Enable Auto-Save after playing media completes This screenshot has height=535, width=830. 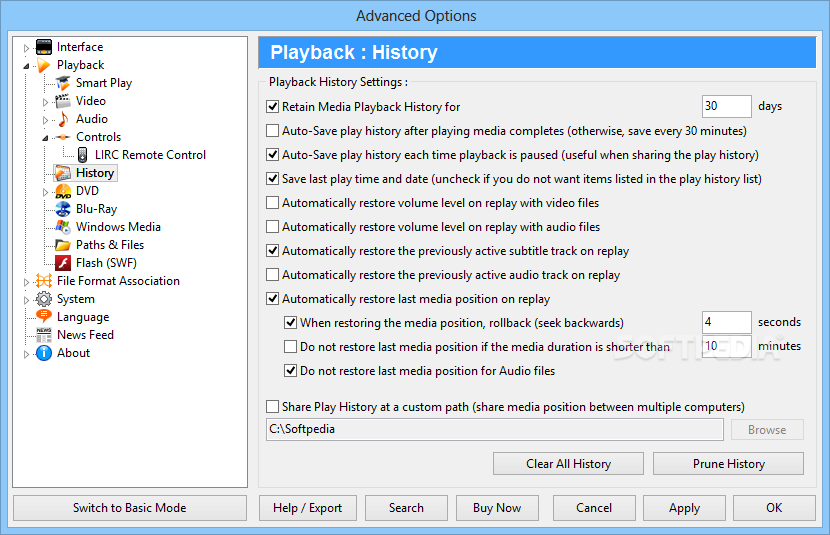point(272,131)
